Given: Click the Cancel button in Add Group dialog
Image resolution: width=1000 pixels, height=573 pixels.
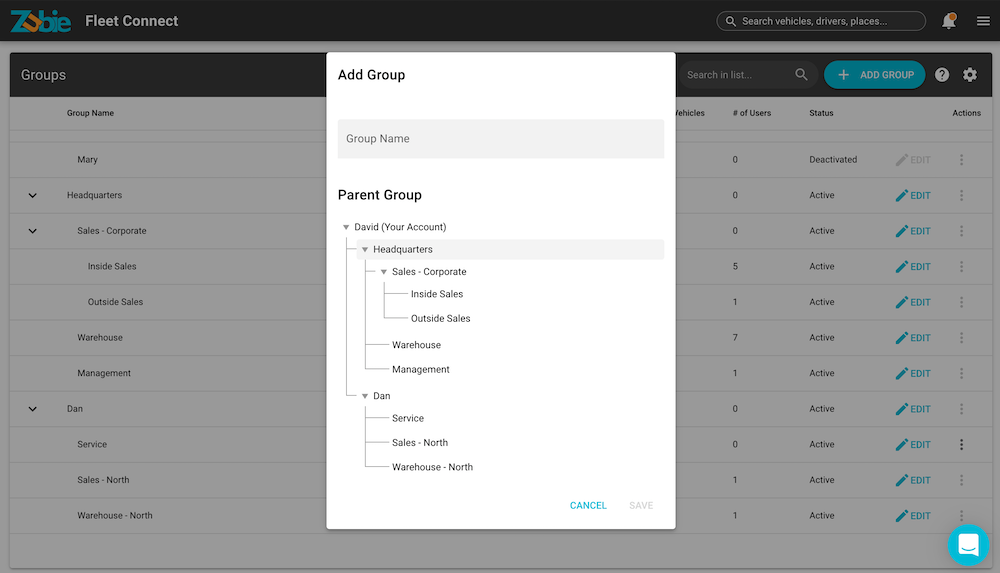Looking at the screenshot, I should (588, 505).
